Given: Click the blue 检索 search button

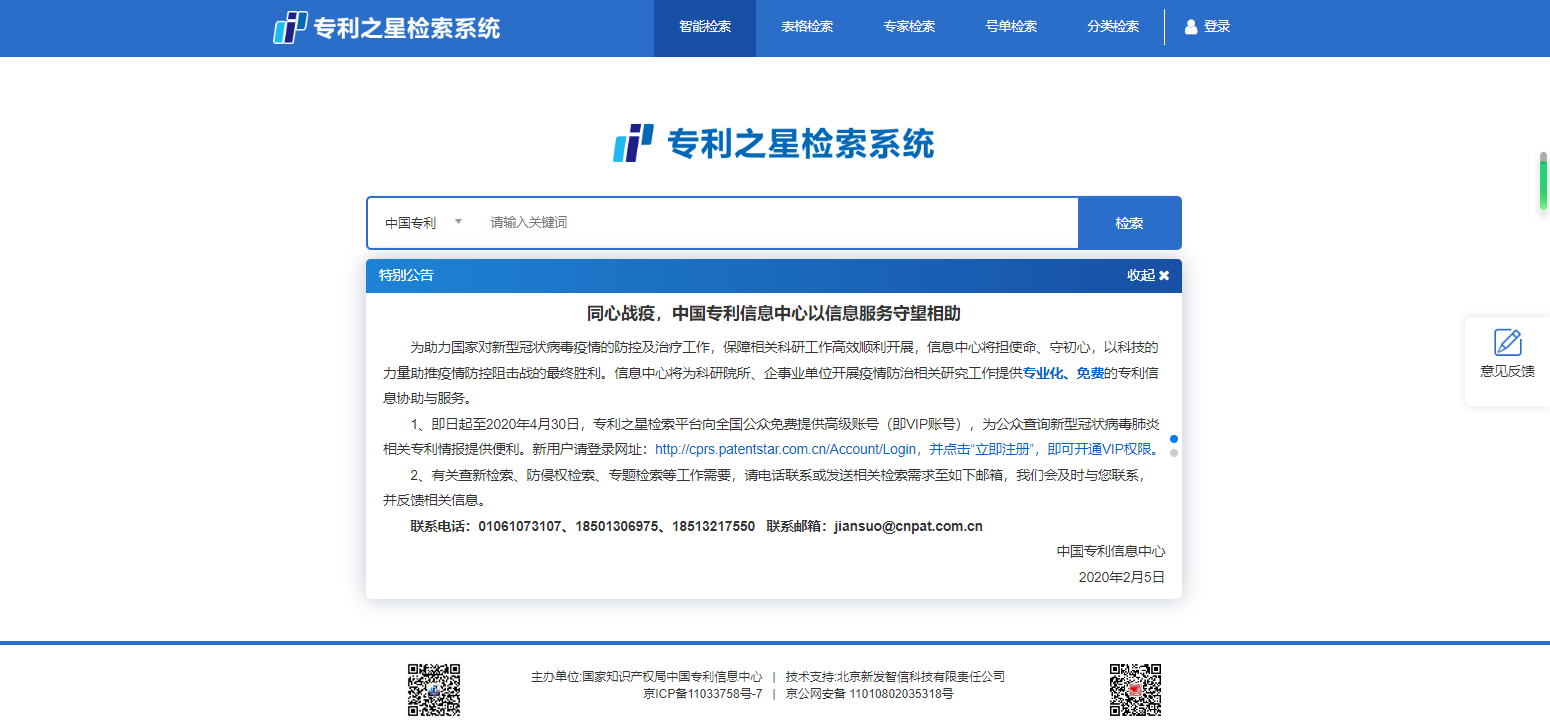Looking at the screenshot, I should [1129, 223].
